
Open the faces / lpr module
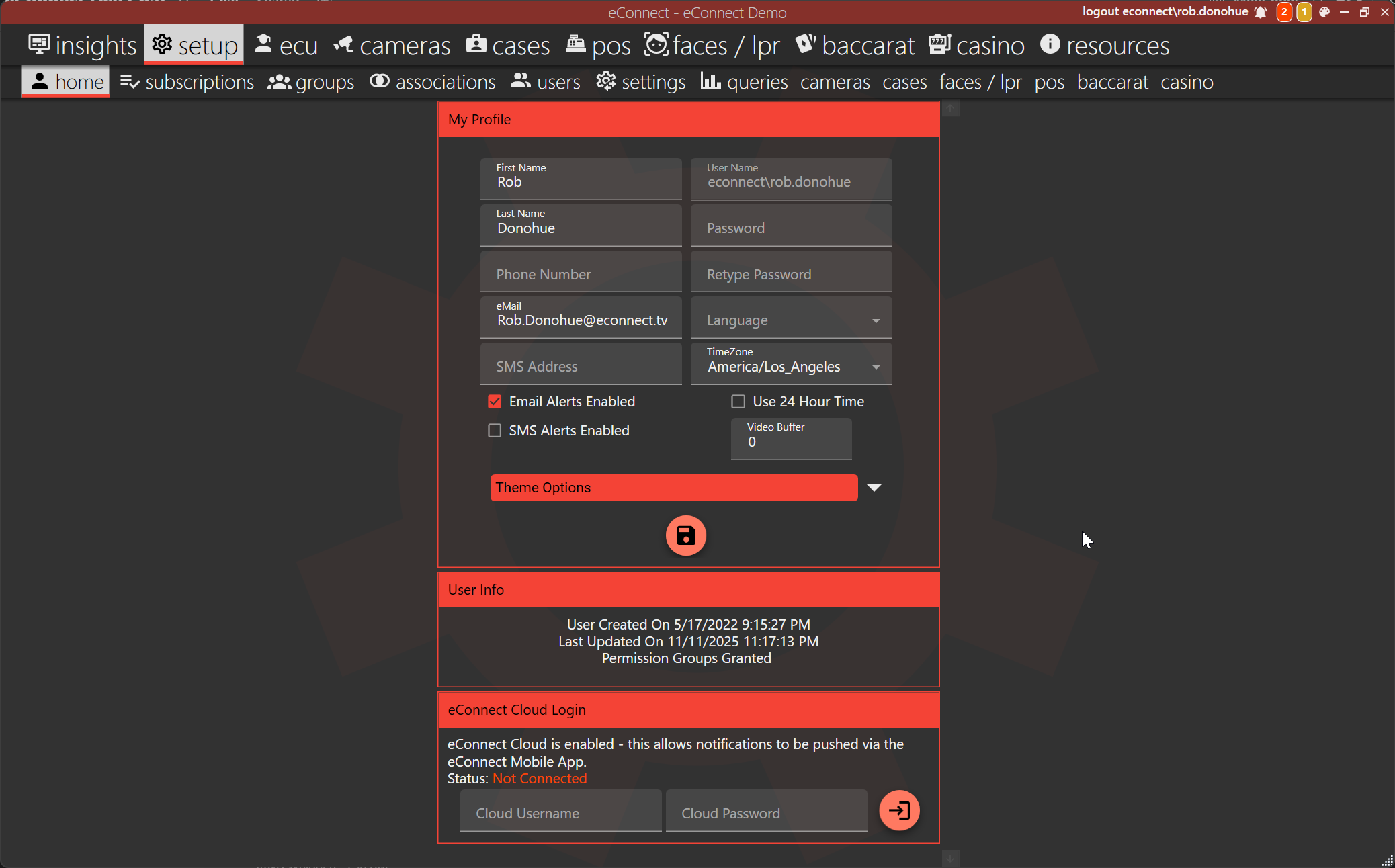pos(712,46)
